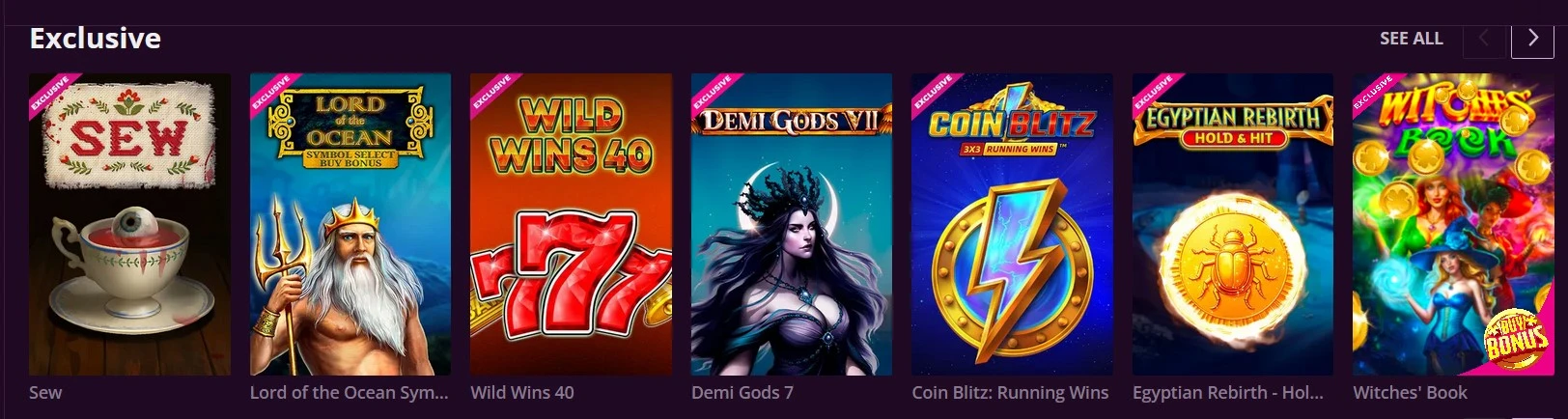This screenshot has height=419, width=1568.
Task: Click the 'Egyptian Rebirth - Hol...' title
Action: 1228,393
